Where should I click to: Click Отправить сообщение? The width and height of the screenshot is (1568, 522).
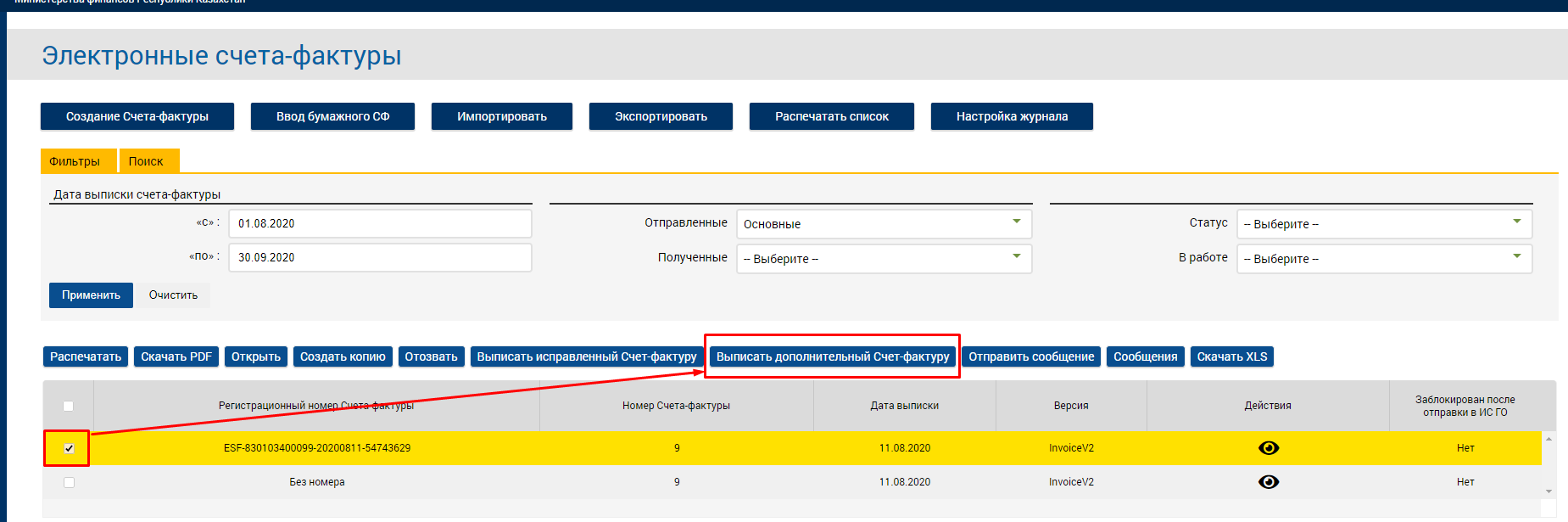pos(1031,356)
